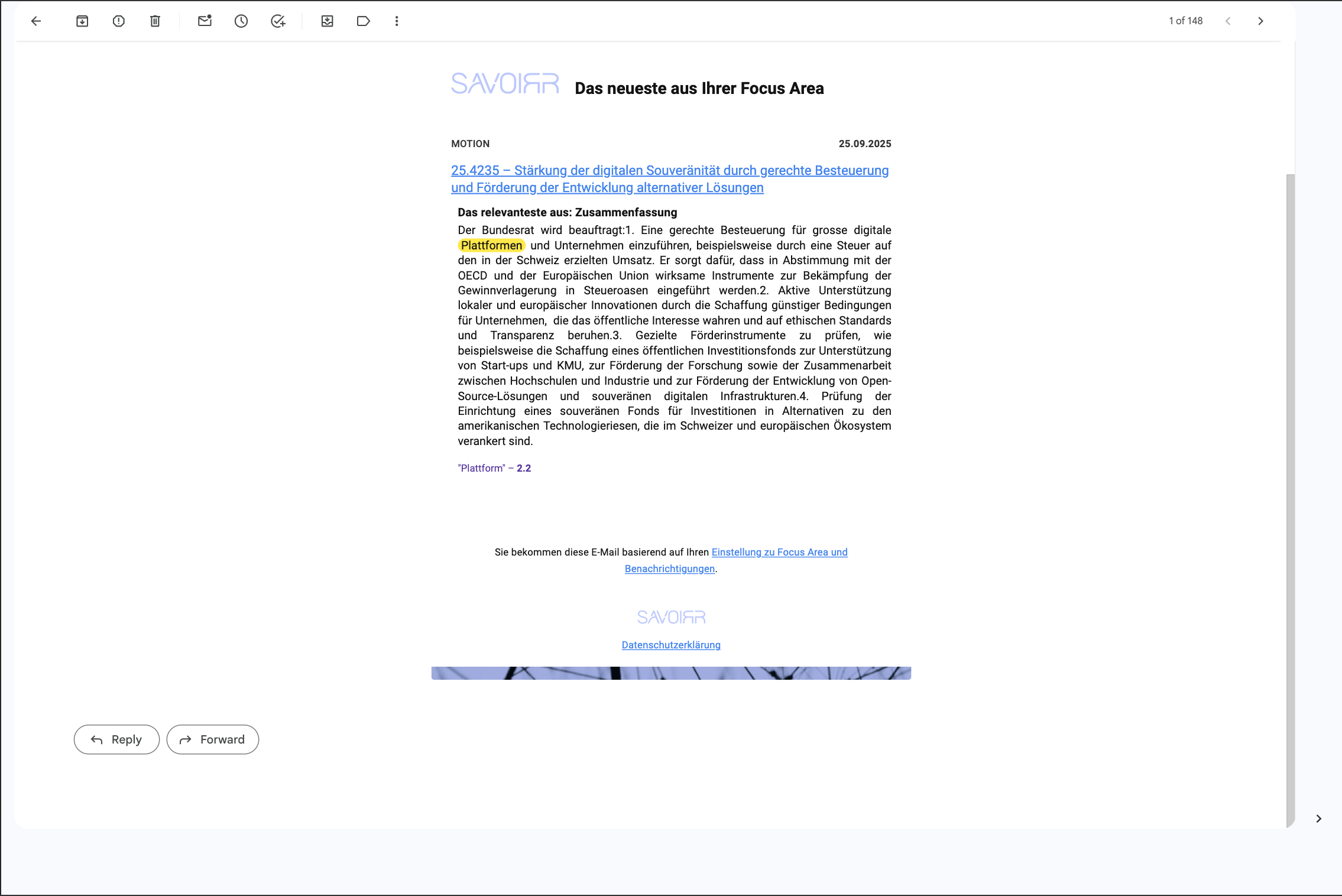Image resolution: width=1342 pixels, height=896 pixels.
Task: Expand the side panel chevron
Action: point(1318,819)
